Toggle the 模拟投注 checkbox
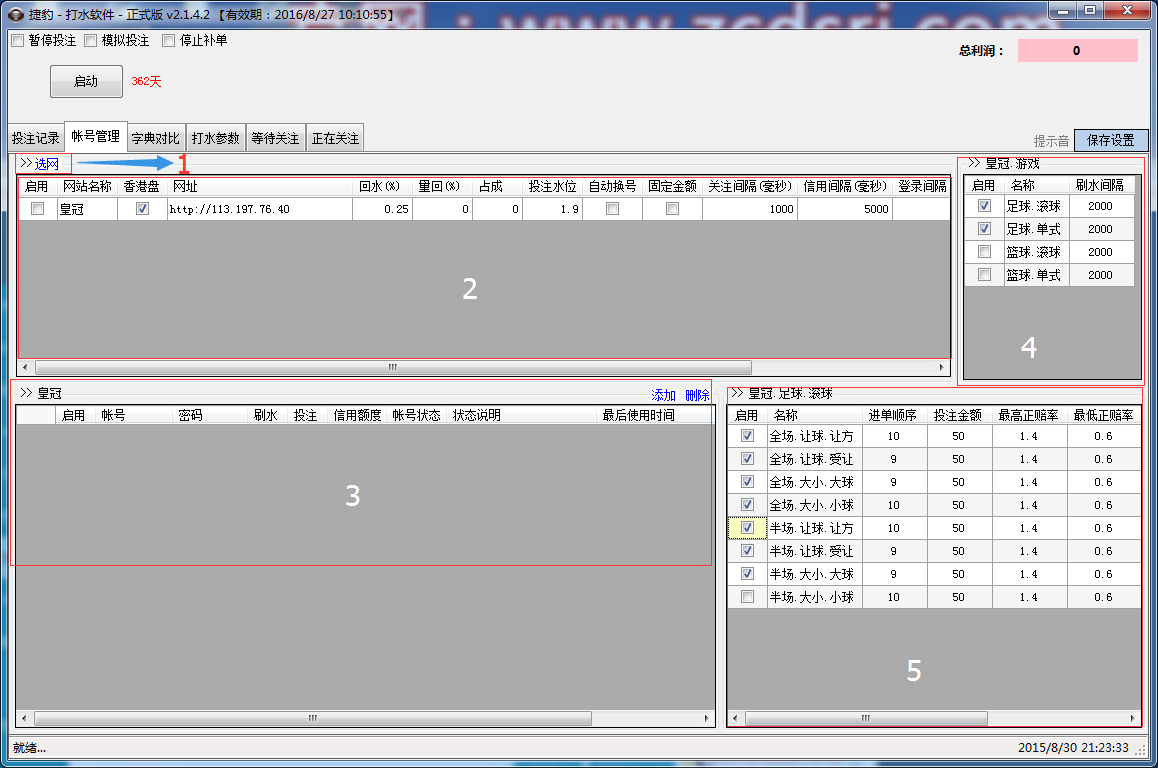Image resolution: width=1158 pixels, height=768 pixels. point(91,41)
